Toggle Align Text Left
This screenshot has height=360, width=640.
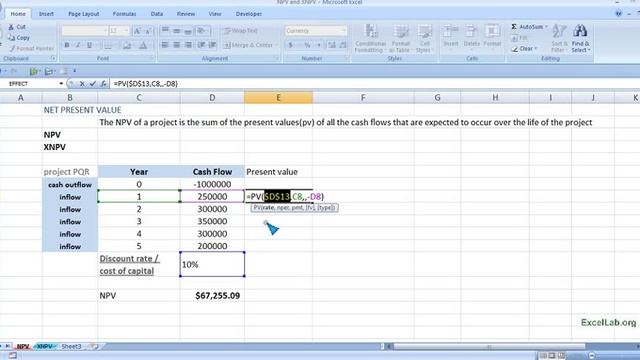tap(165, 45)
